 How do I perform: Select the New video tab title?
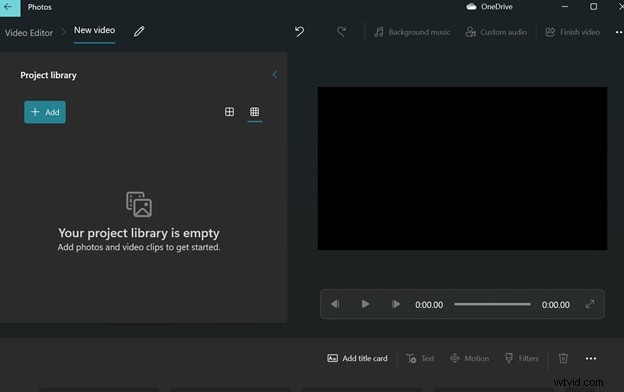point(94,30)
